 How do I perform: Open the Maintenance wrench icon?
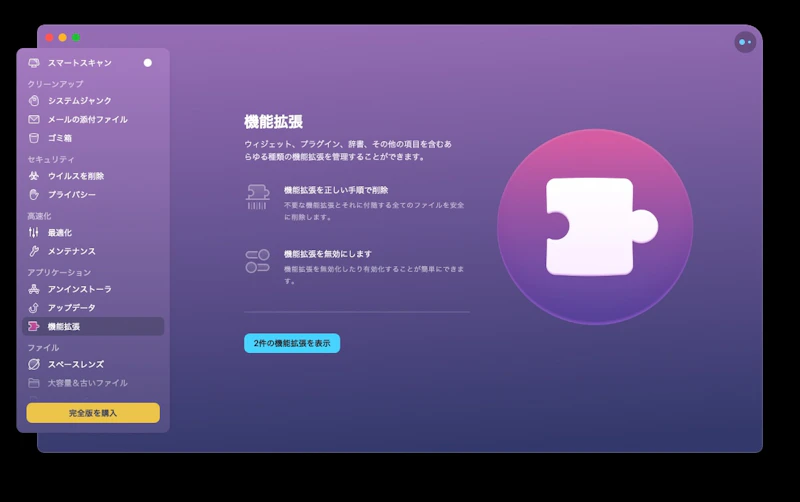34,251
